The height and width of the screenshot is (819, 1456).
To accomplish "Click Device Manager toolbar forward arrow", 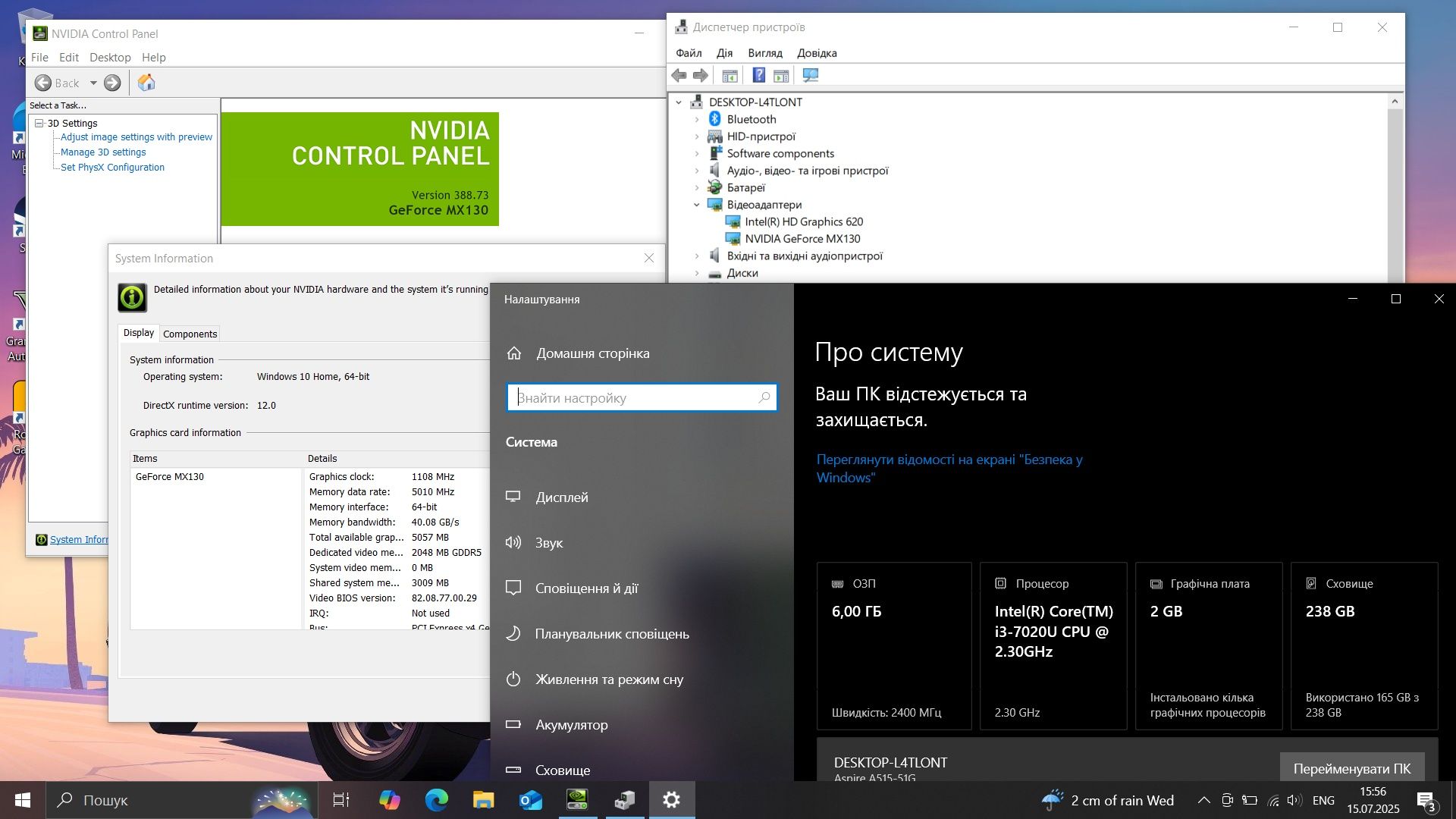I will (701, 75).
